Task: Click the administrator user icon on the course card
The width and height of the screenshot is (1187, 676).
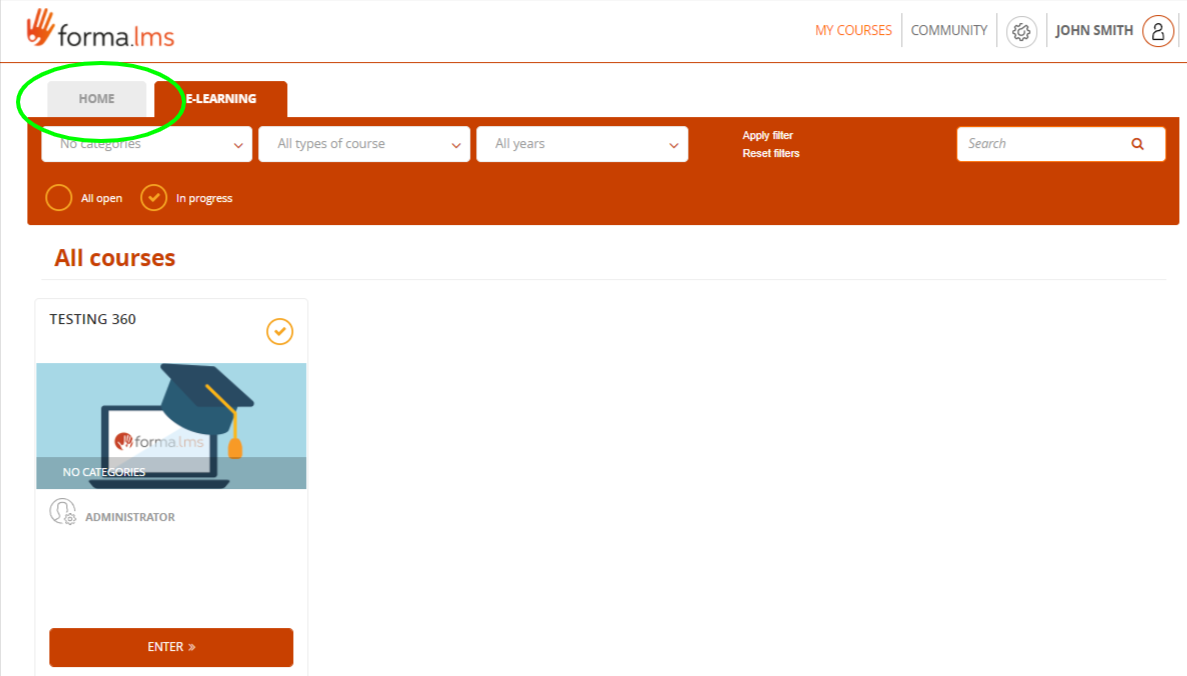Action: pos(62,511)
